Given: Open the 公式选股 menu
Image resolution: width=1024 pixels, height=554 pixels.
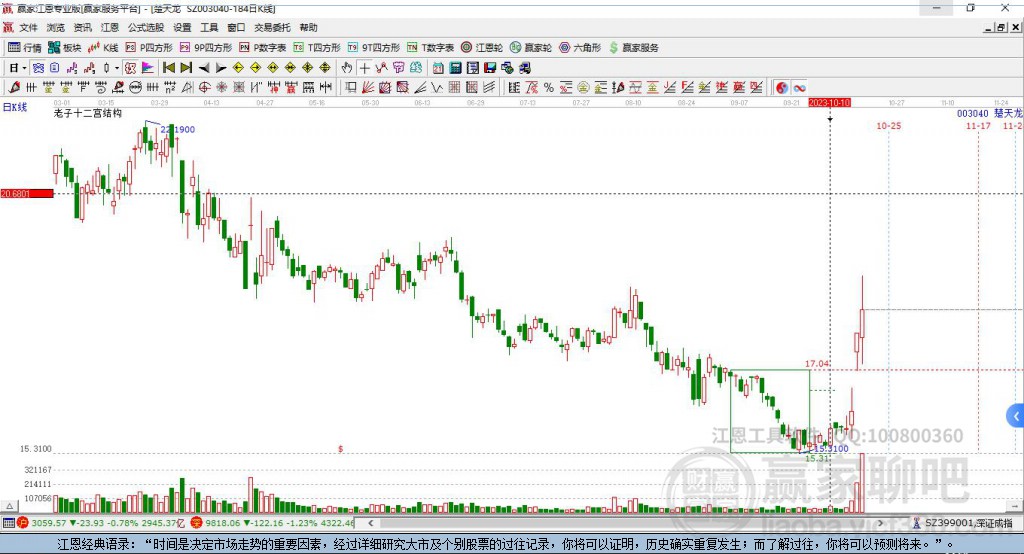Looking at the screenshot, I should [146, 27].
